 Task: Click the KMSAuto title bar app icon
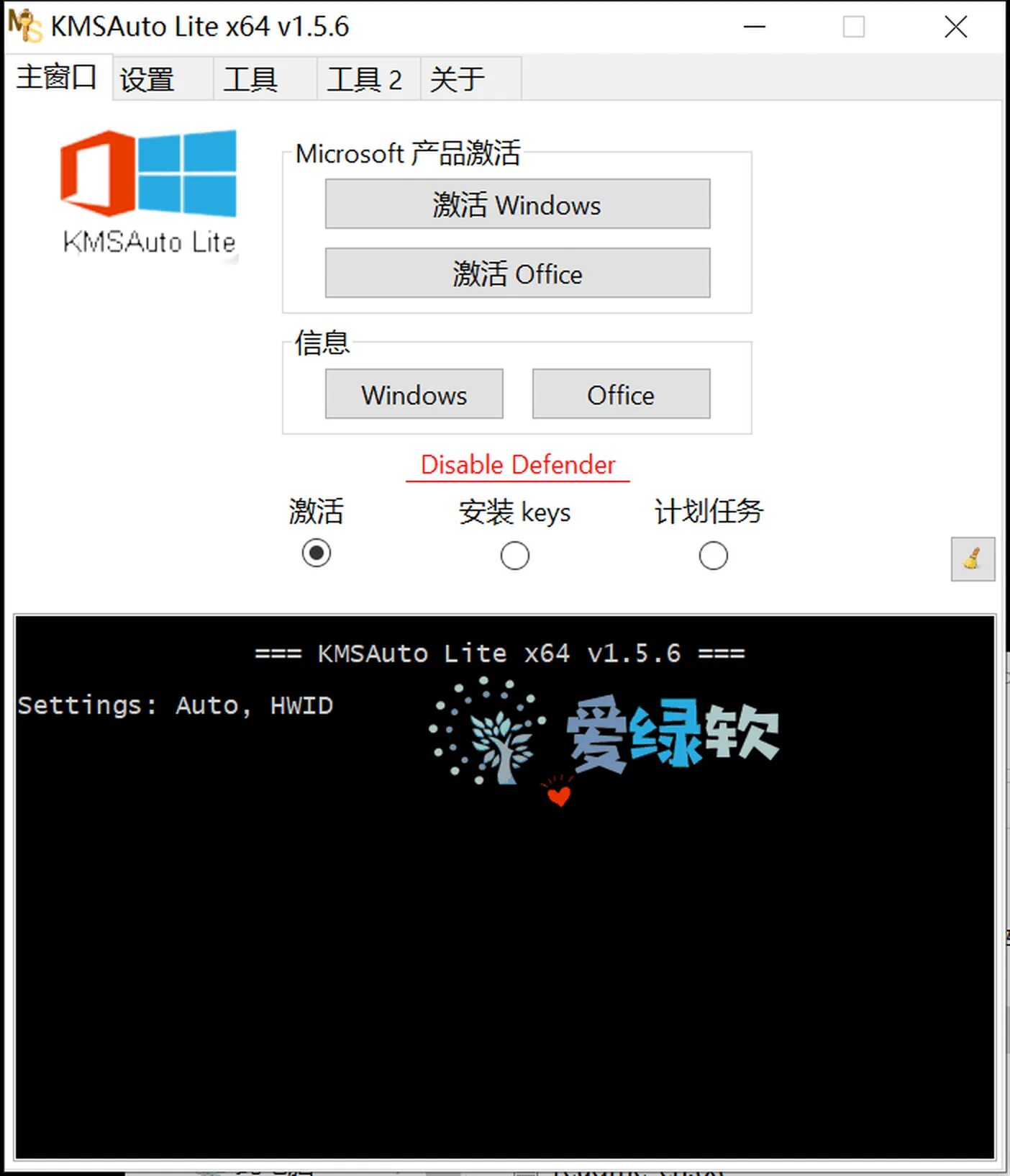(x=25, y=26)
